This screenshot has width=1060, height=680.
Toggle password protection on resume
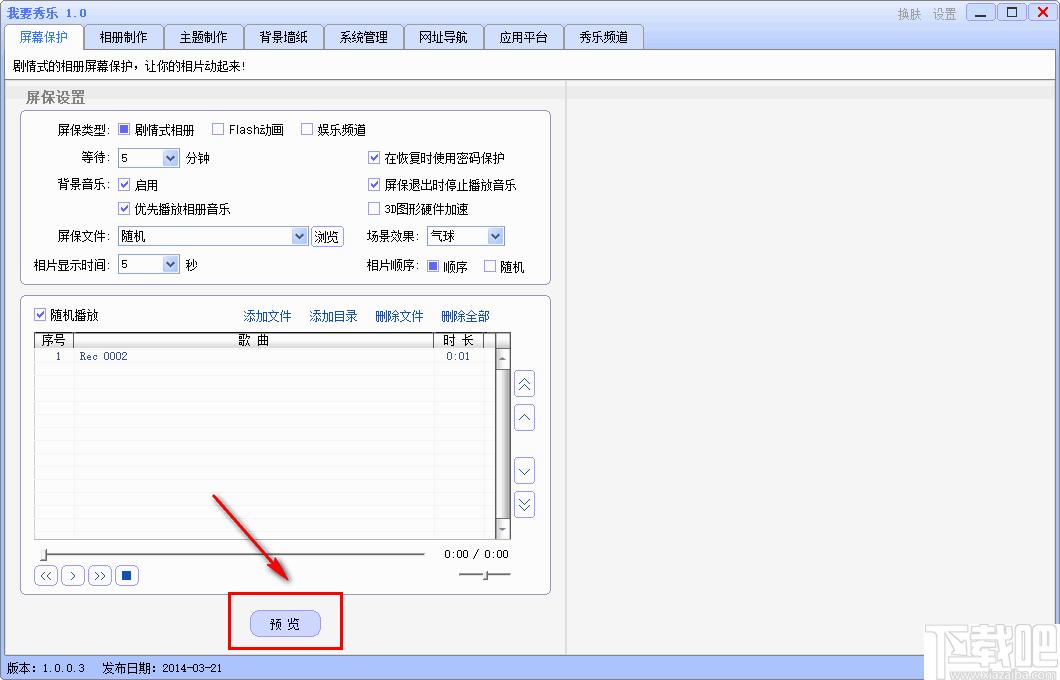[x=374, y=157]
